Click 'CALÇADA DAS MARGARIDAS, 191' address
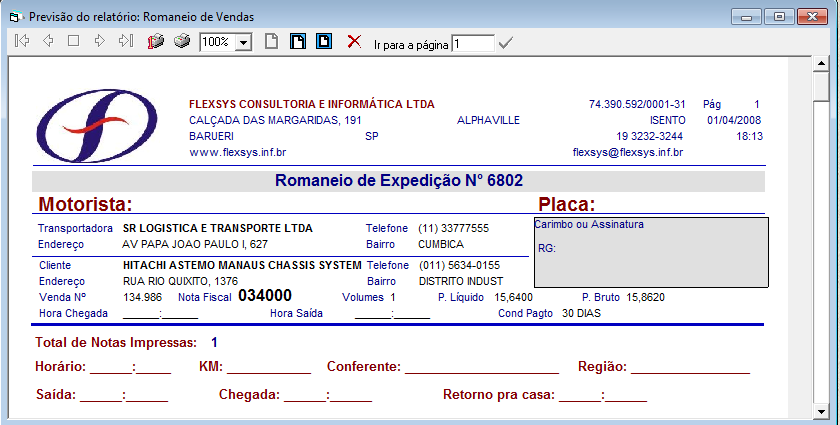840x425 pixels. tap(275, 121)
